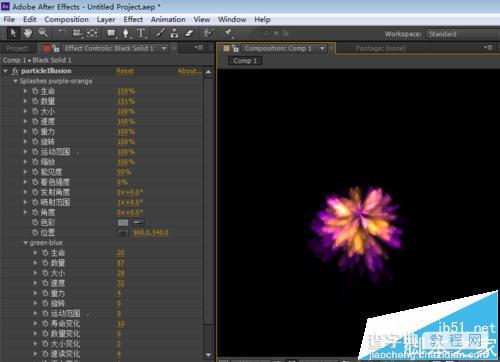Image resolution: width=500 pixels, height=362 pixels.
Task: Click the Effect Controls scrollbar up arrow
Action: point(208,71)
